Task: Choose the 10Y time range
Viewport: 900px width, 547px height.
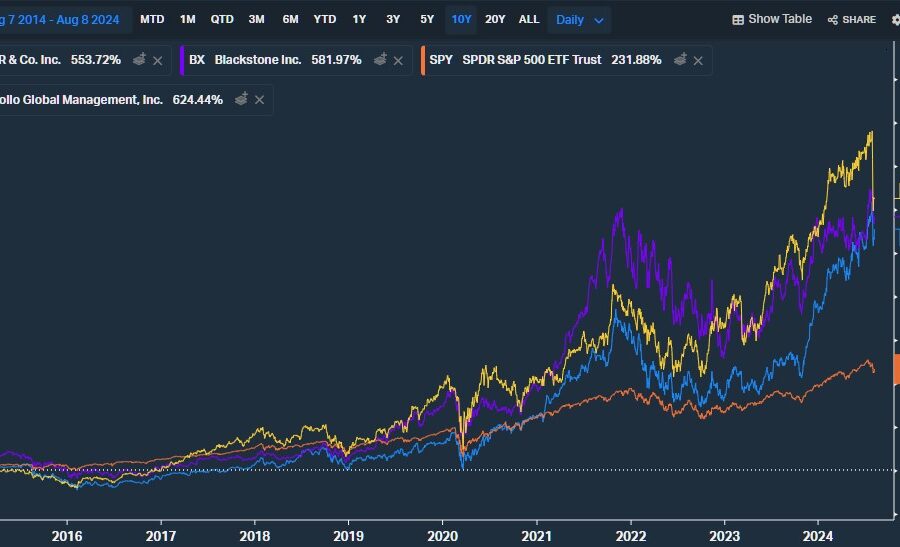Action: tap(461, 19)
